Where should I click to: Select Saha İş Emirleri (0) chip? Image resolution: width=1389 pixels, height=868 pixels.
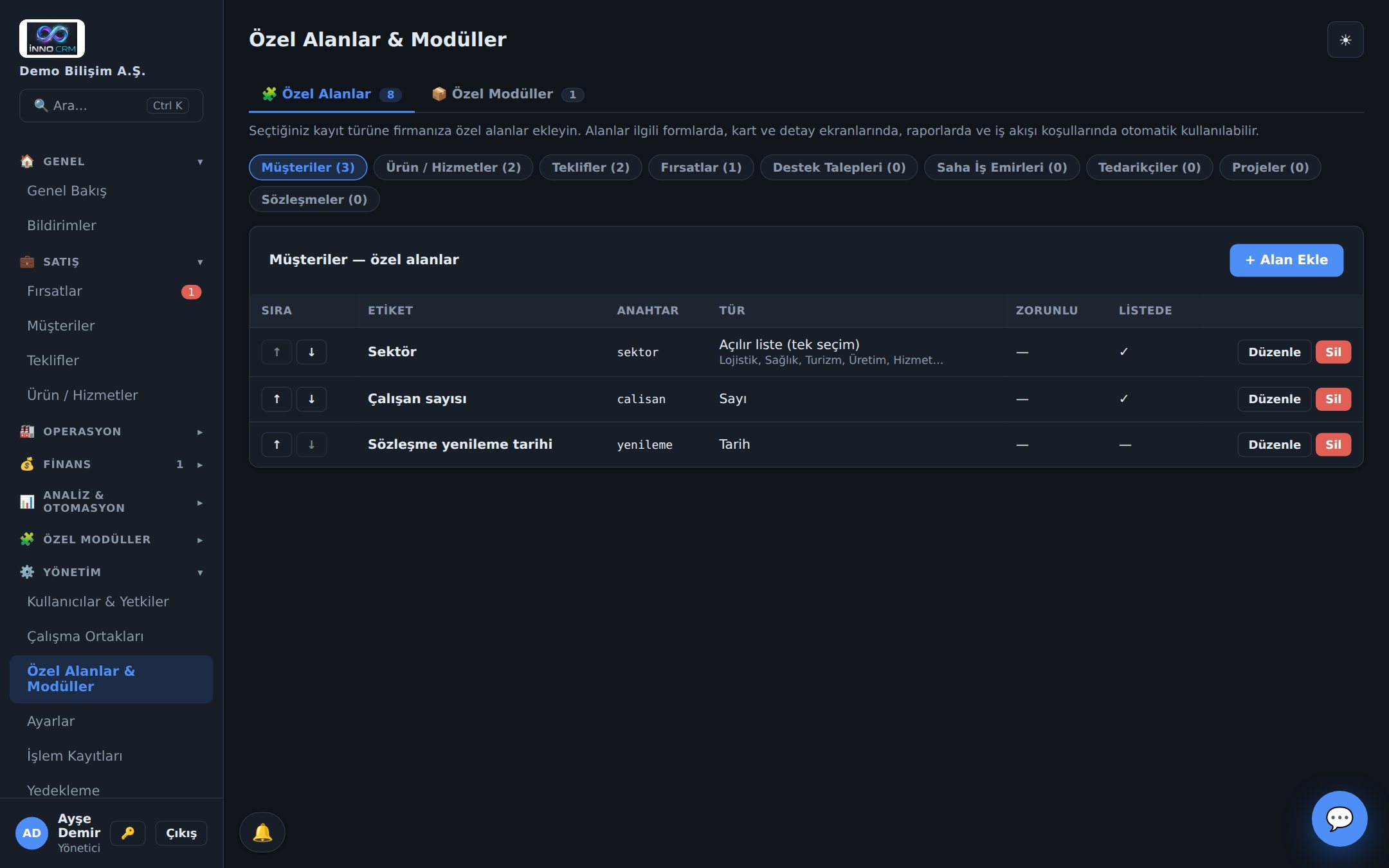pyautogui.click(x=1002, y=167)
